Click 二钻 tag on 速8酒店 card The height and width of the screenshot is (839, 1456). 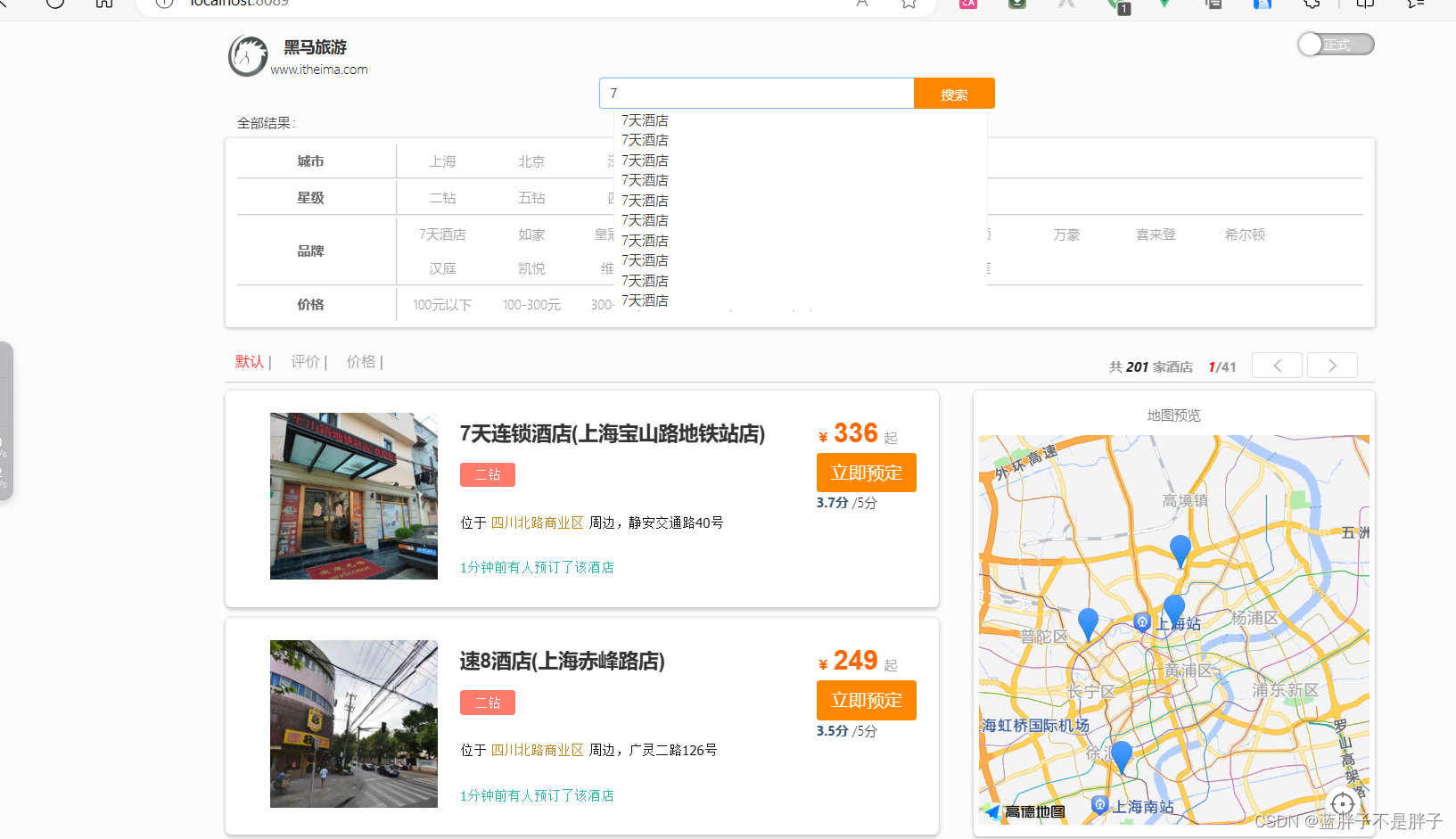[488, 703]
